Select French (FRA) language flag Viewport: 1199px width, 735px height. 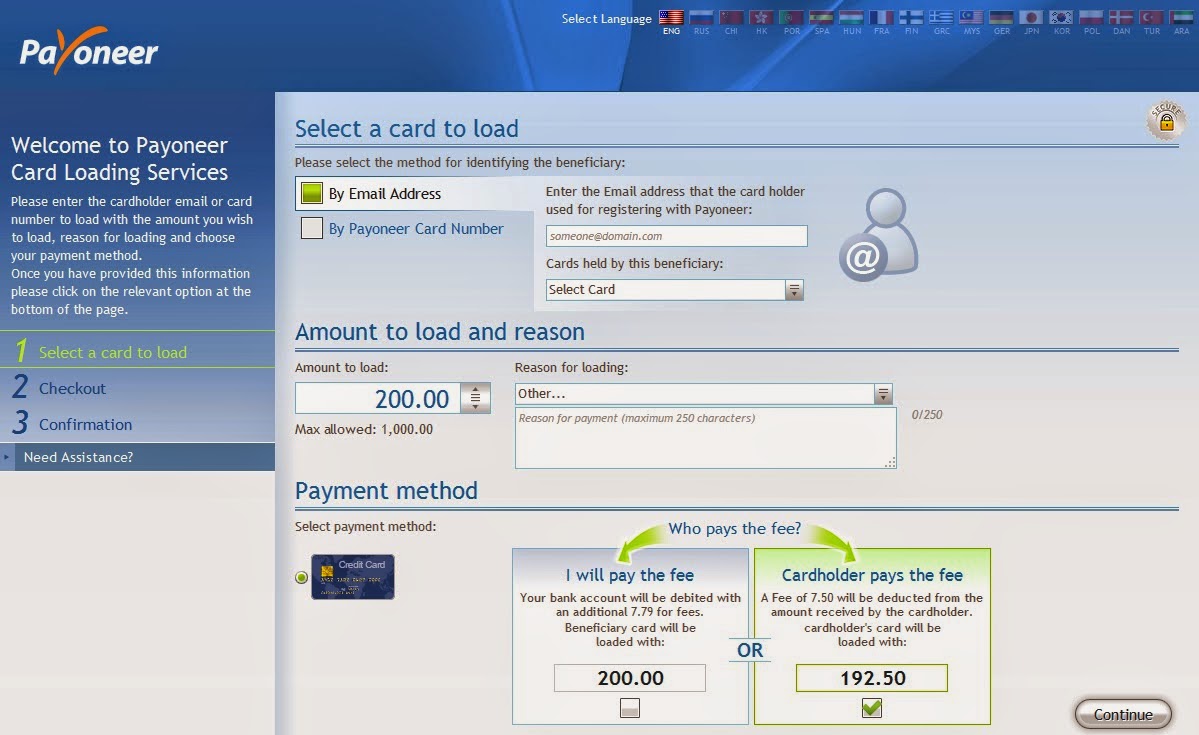point(881,18)
